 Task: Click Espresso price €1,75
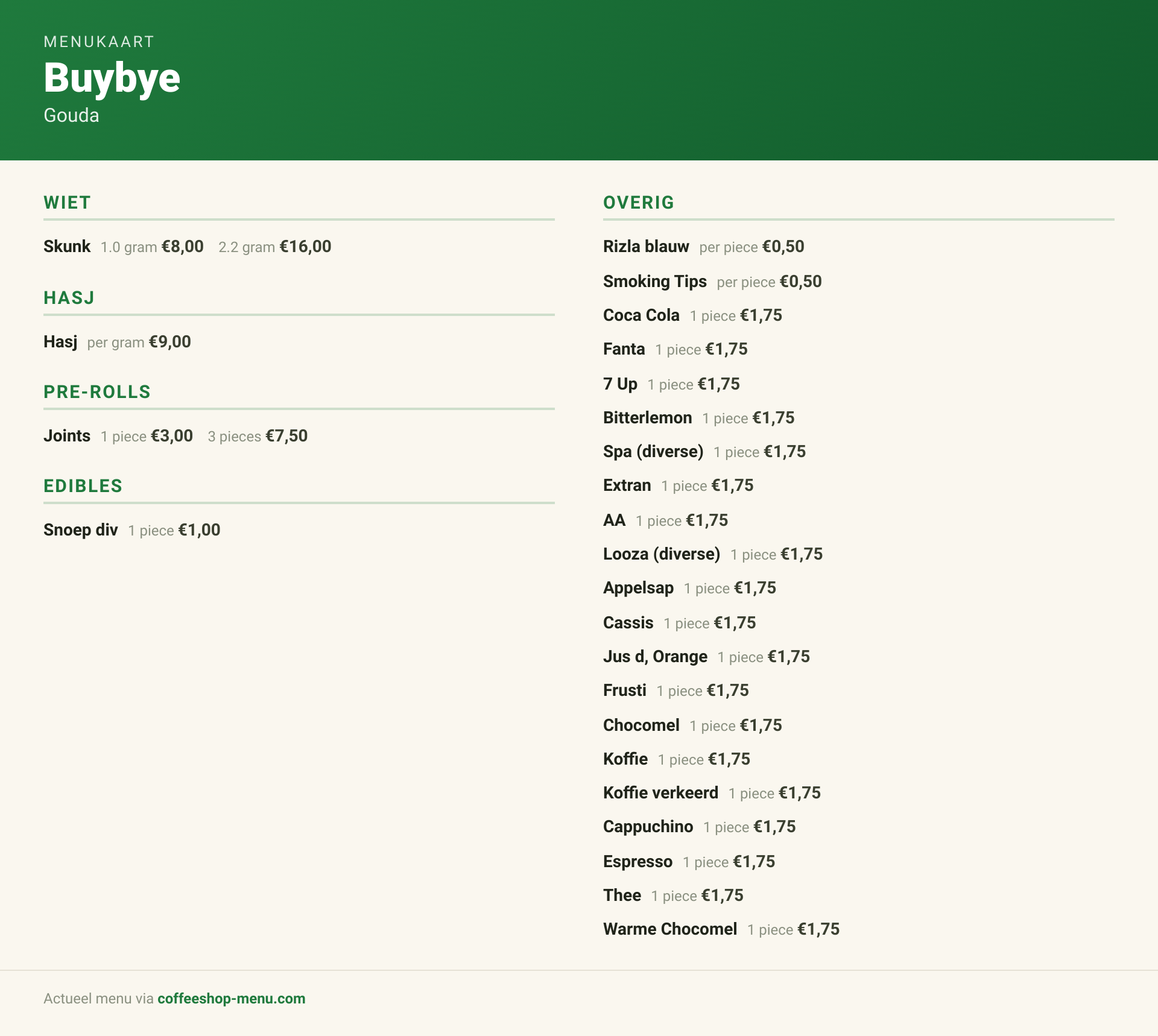point(754,862)
